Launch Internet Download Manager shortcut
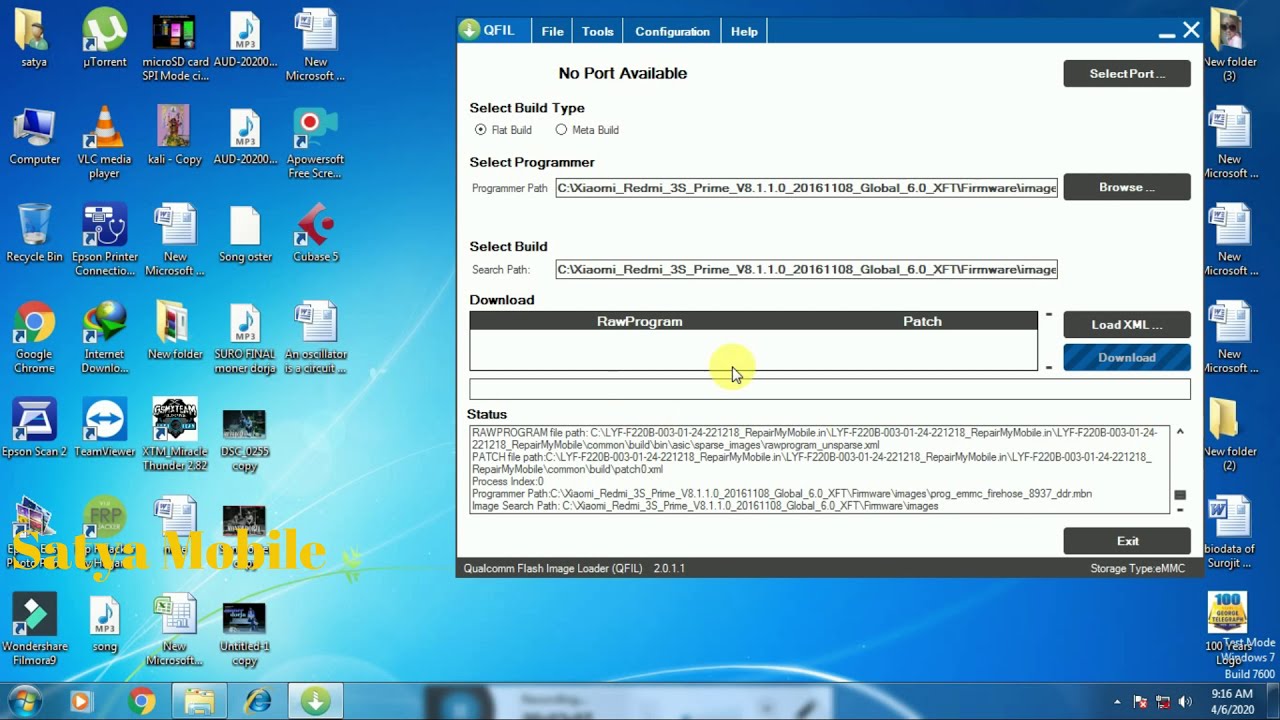 click(x=104, y=338)
